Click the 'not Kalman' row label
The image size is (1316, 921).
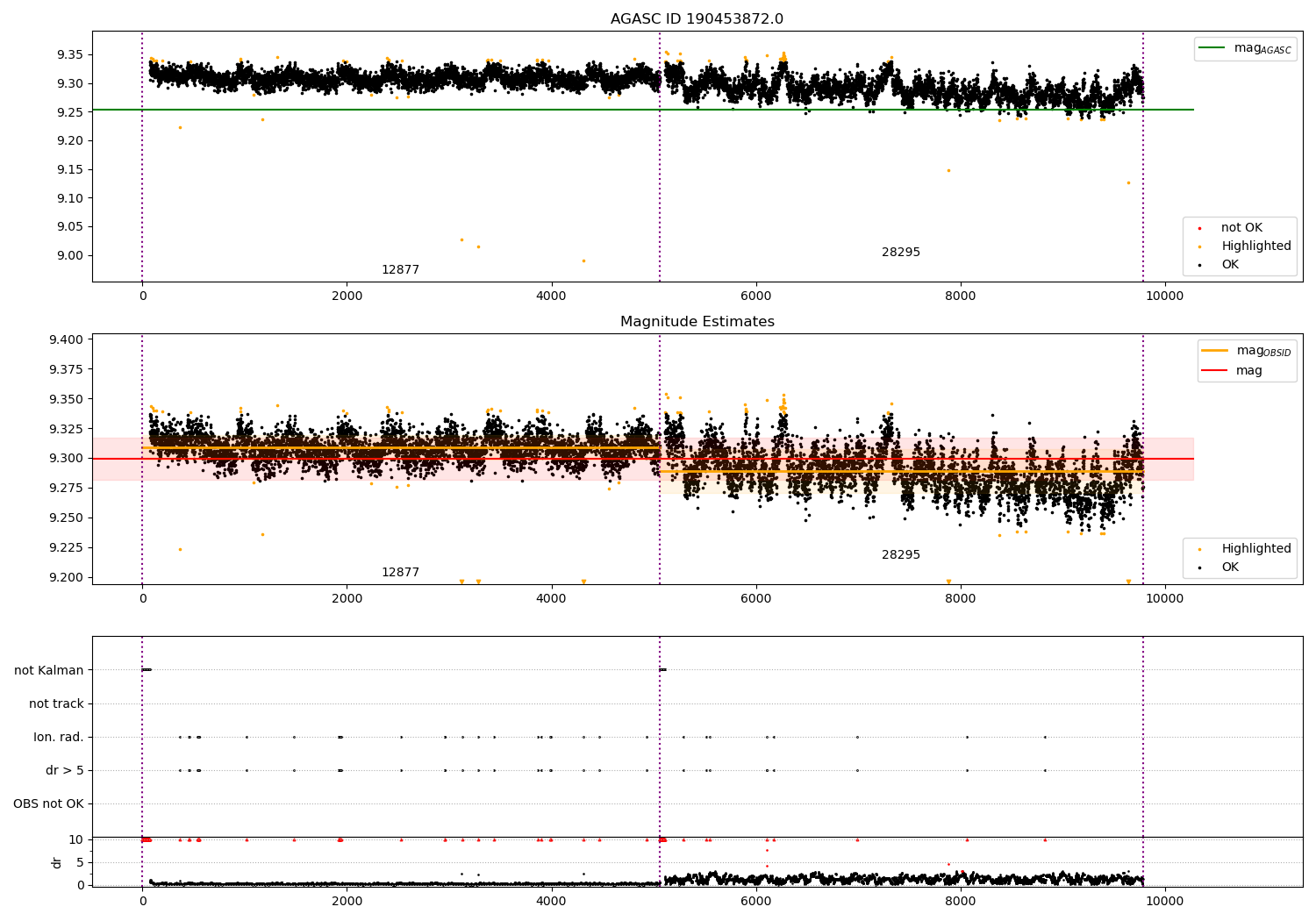(49, 671)
